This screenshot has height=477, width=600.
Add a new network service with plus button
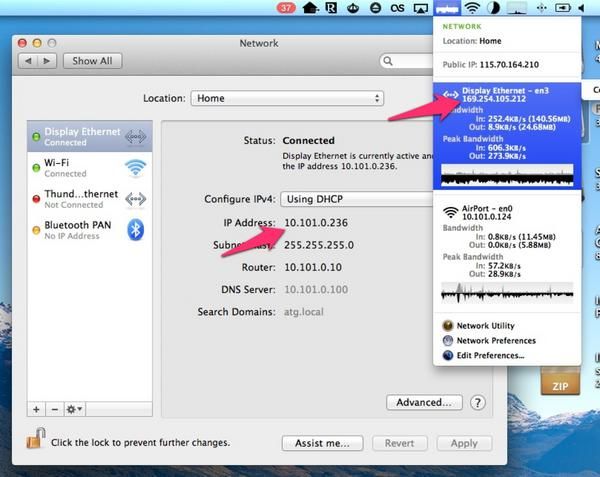[x=36, y=409]
